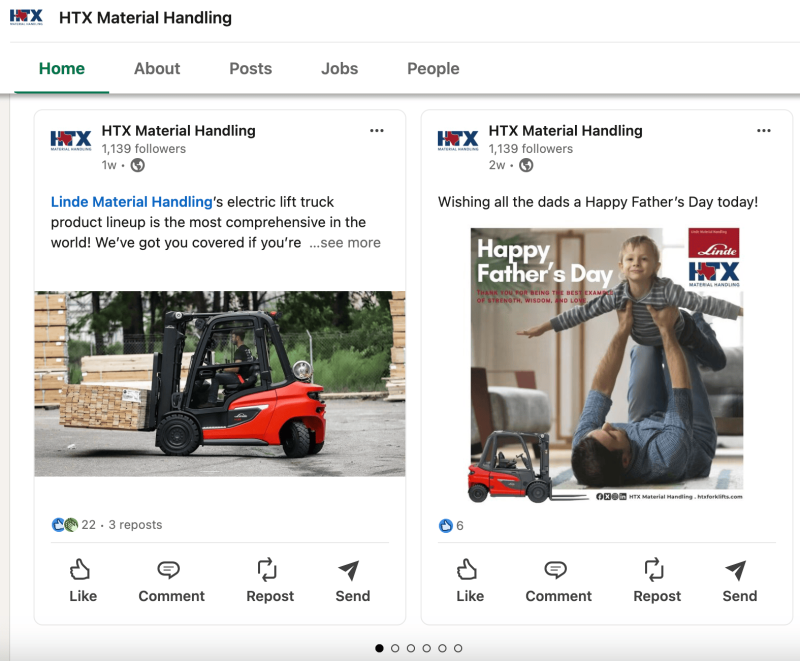Image resolution: width=800 pixels, height=661 pixels.
Task: Select the fifth carousel page dot
Action: click(442, 648)
